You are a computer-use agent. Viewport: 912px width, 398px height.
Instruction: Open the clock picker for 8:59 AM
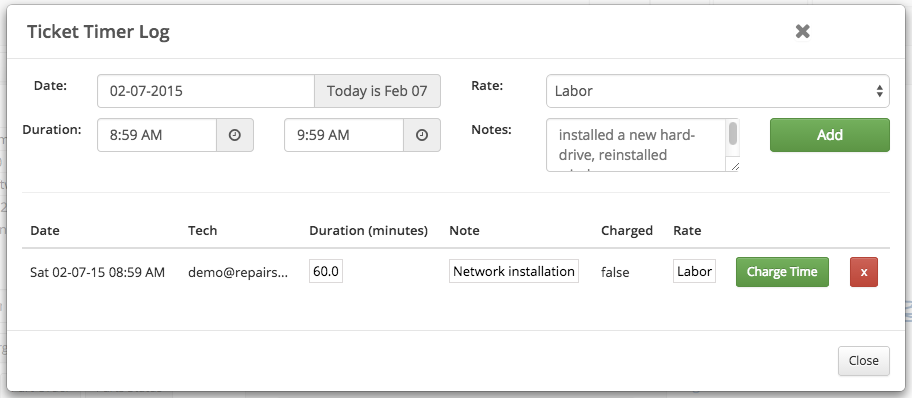235,135
